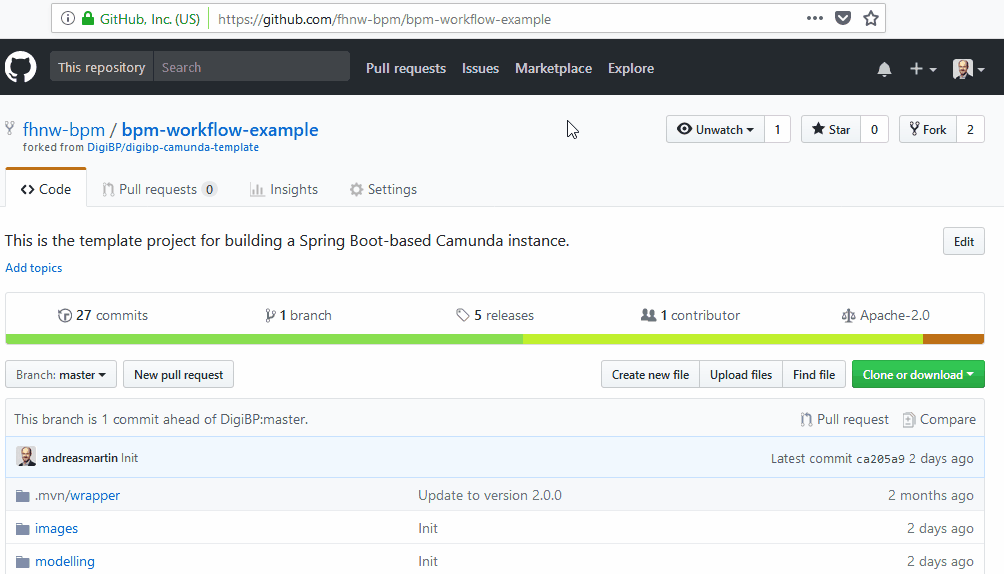Open forked source DigiBP/digibp-camunda-template
Screen dimensions: 1004x574
[x=173, y=147]
